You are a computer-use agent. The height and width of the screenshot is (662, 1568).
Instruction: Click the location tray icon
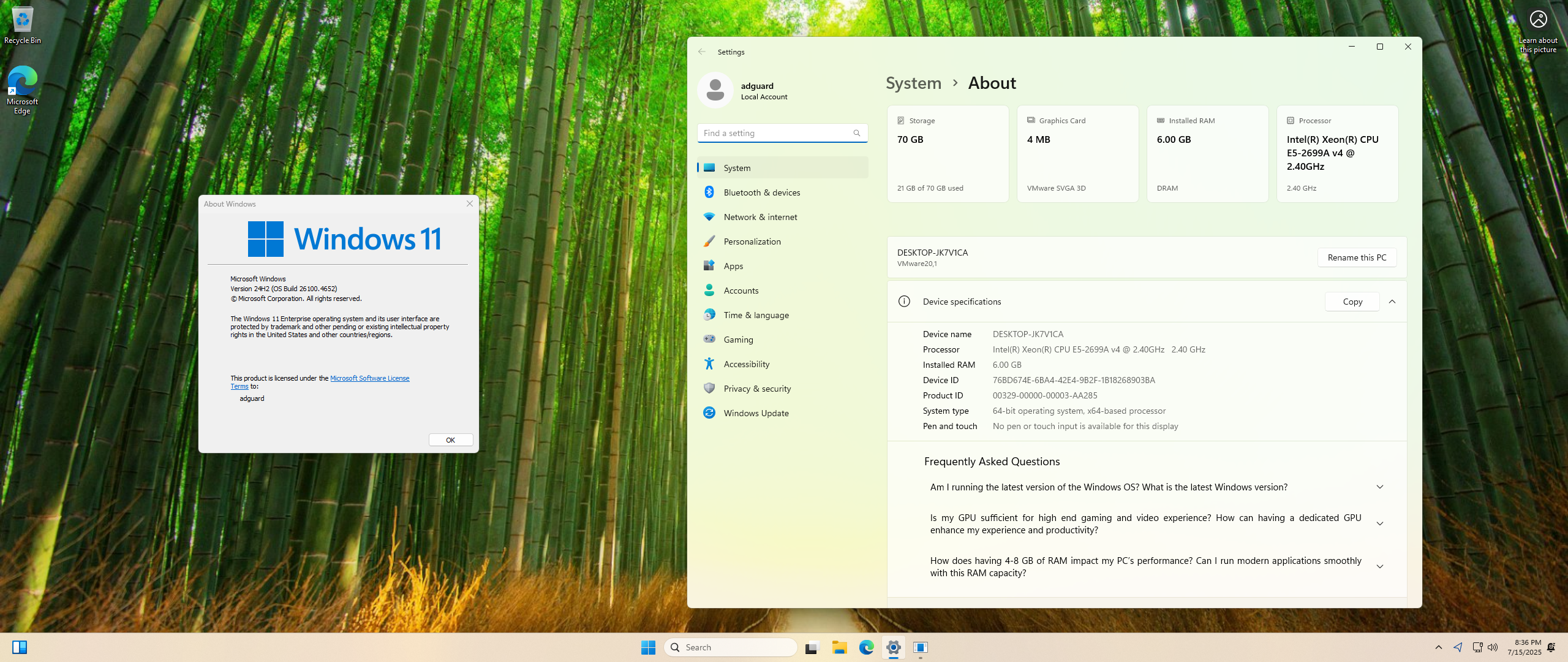(1458, 647)
